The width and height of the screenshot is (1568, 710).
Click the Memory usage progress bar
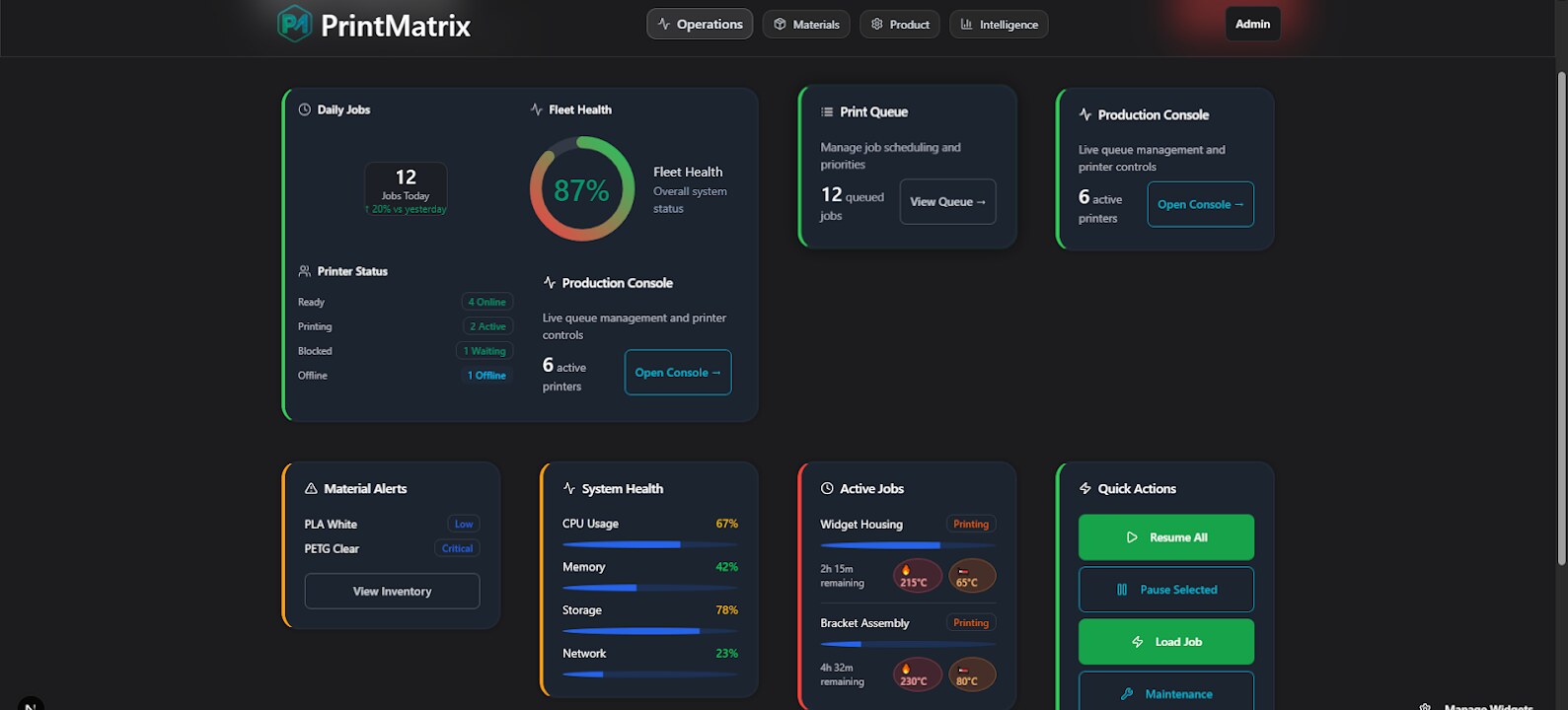coord(650,588)
